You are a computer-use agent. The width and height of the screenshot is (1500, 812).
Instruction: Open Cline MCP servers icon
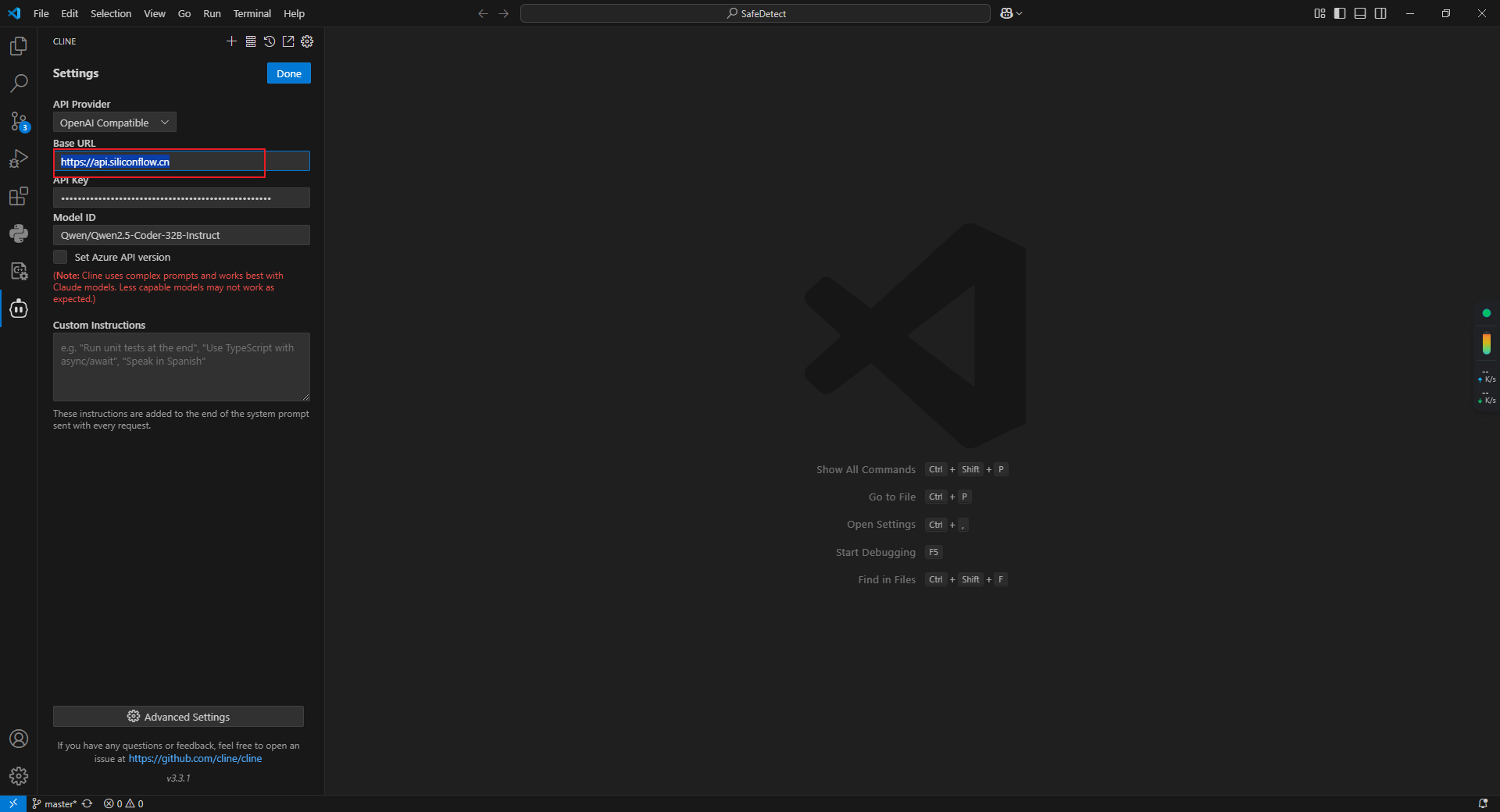click(250, 41)
